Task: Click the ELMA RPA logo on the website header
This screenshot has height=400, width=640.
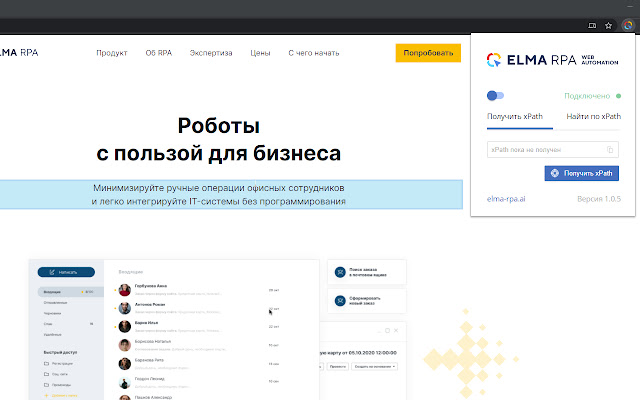Action: (19, 53)
